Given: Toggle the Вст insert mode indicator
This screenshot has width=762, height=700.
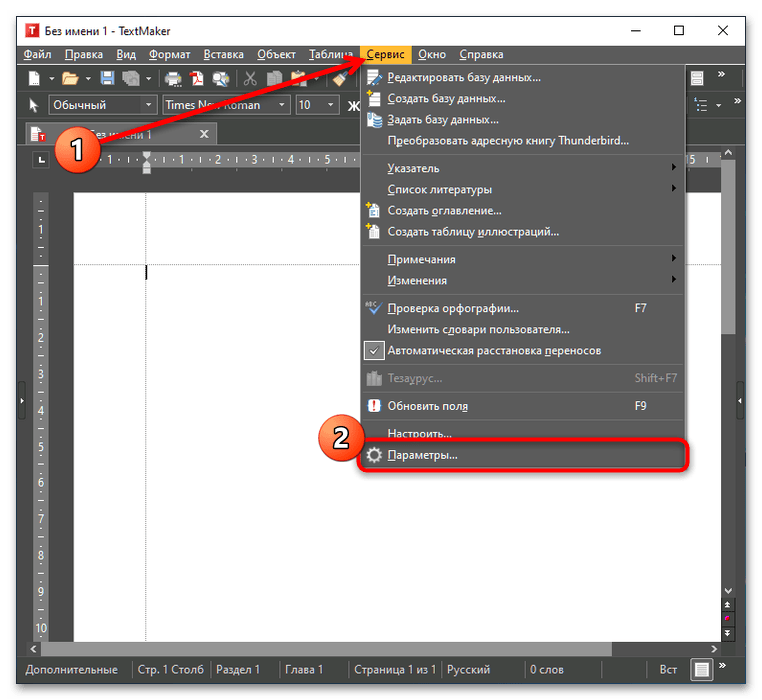Looking at the screenshot, I should click(668, 670).
